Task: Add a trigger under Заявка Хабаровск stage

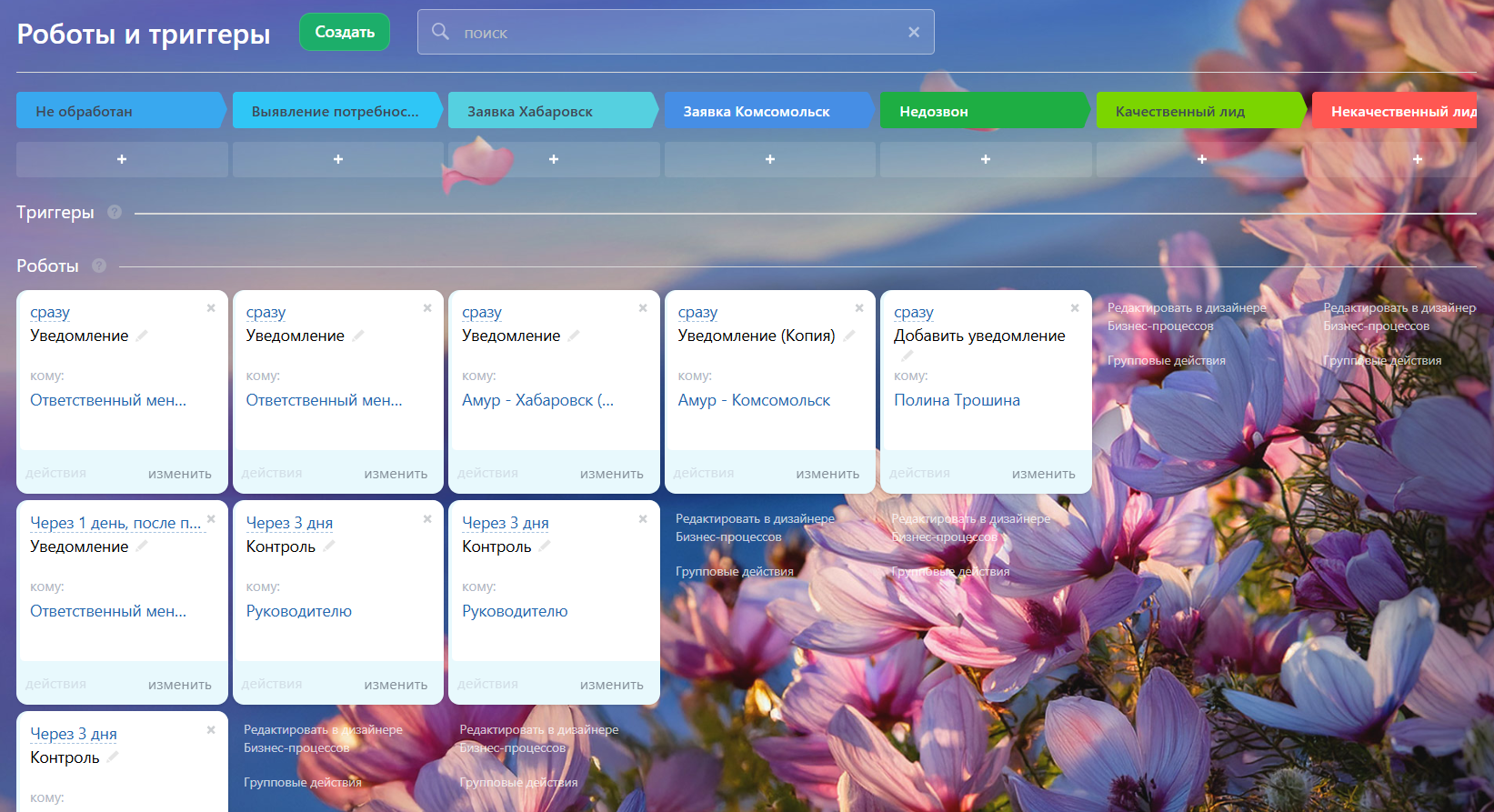Action: [554, 159]
